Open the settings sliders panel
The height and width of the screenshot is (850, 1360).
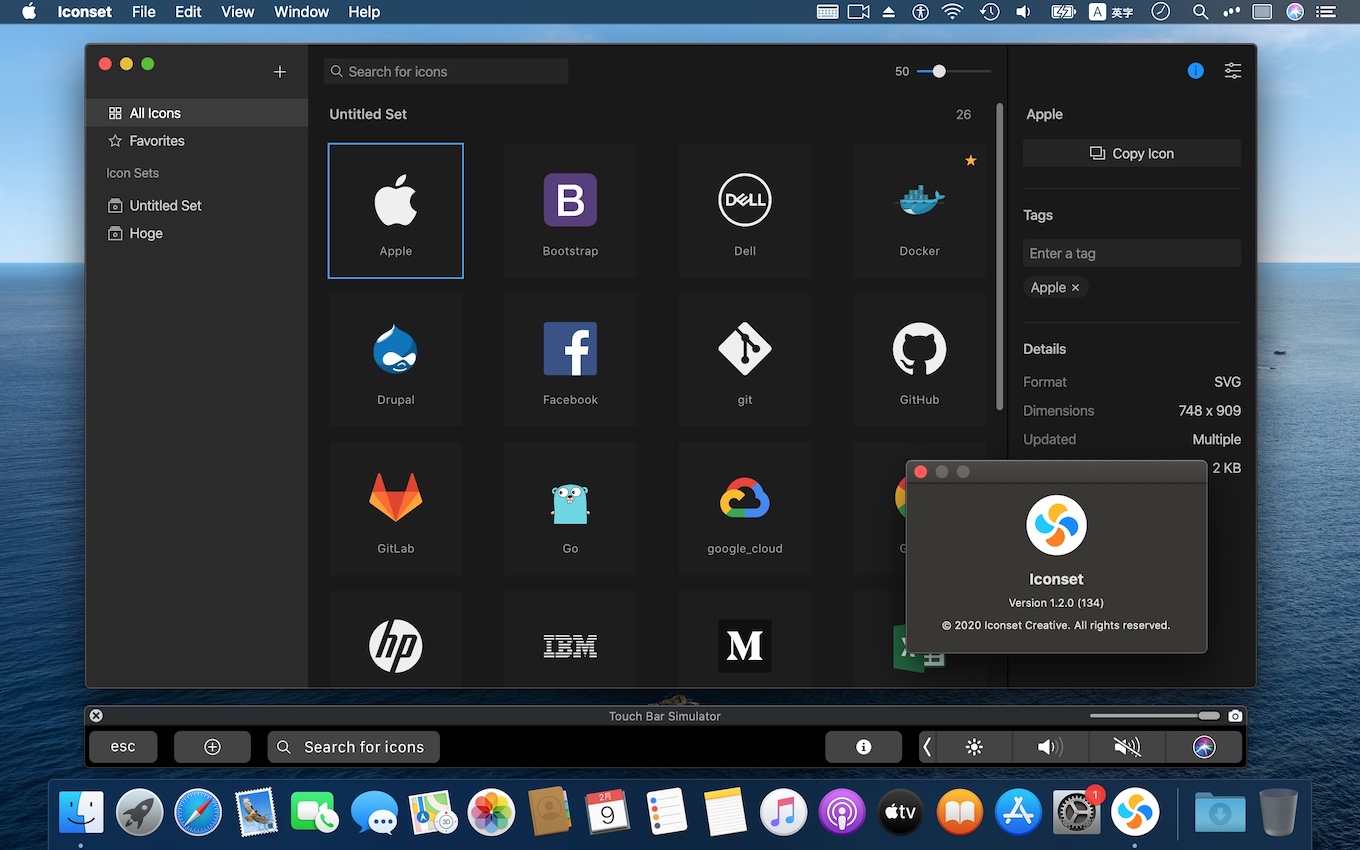click(x=1233, y=71)
